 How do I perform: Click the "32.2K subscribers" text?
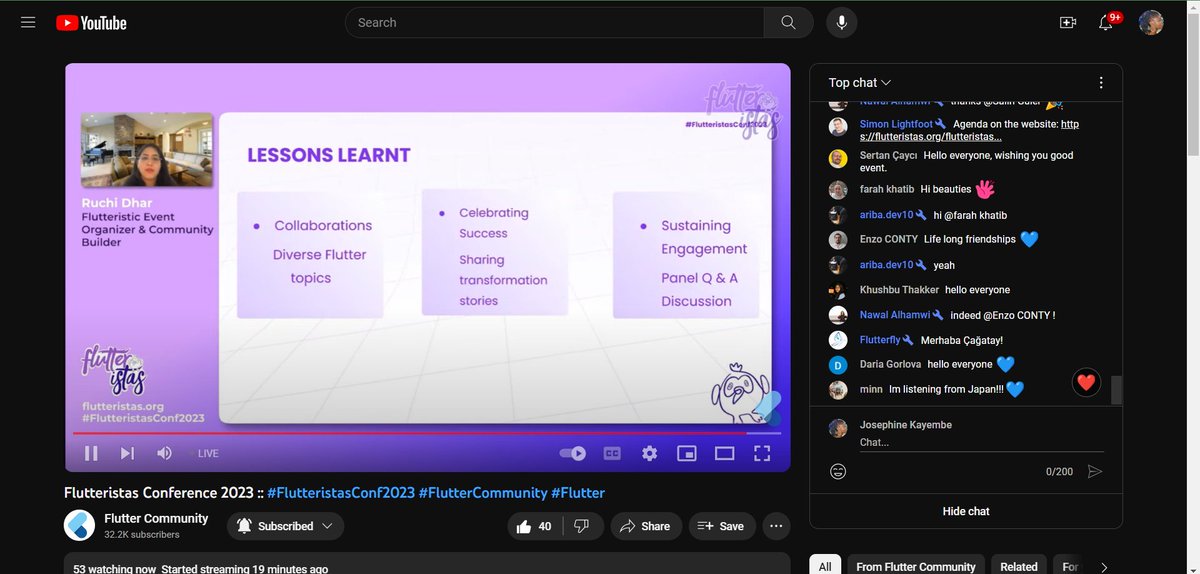point(141,535)
